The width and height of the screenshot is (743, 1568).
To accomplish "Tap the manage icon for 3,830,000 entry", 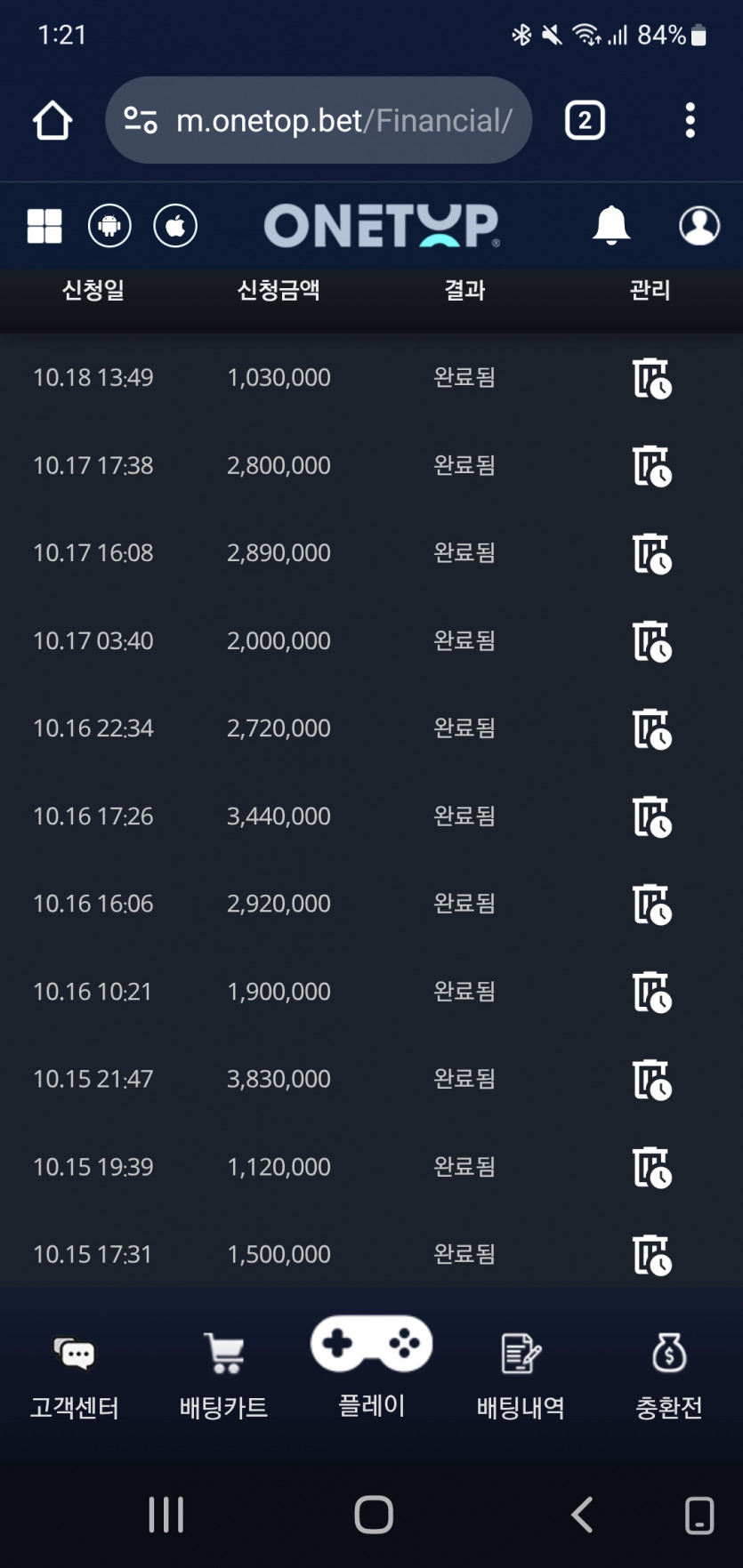I will [x=651, y=1080].
